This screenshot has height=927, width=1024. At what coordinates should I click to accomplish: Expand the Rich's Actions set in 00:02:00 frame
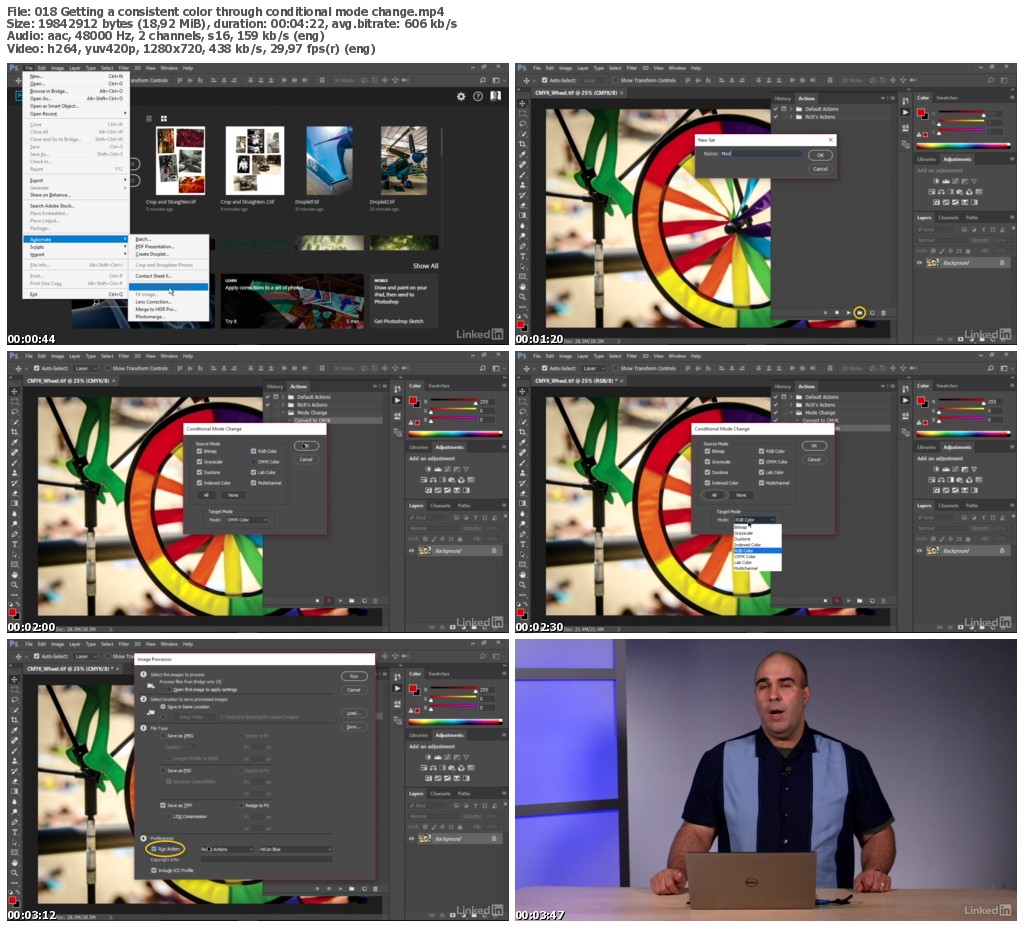(283, 405)
